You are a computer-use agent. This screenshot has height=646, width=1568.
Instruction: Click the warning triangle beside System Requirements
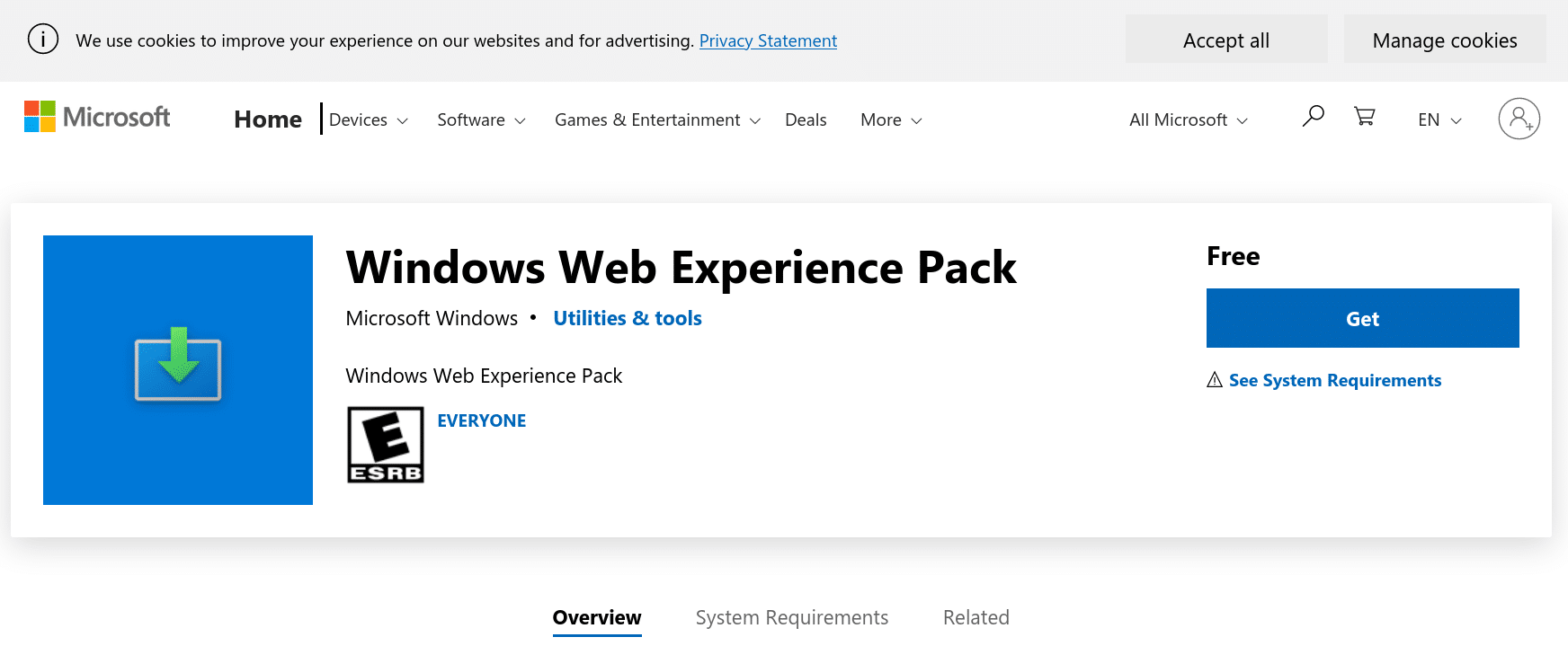coord(1215,380)
